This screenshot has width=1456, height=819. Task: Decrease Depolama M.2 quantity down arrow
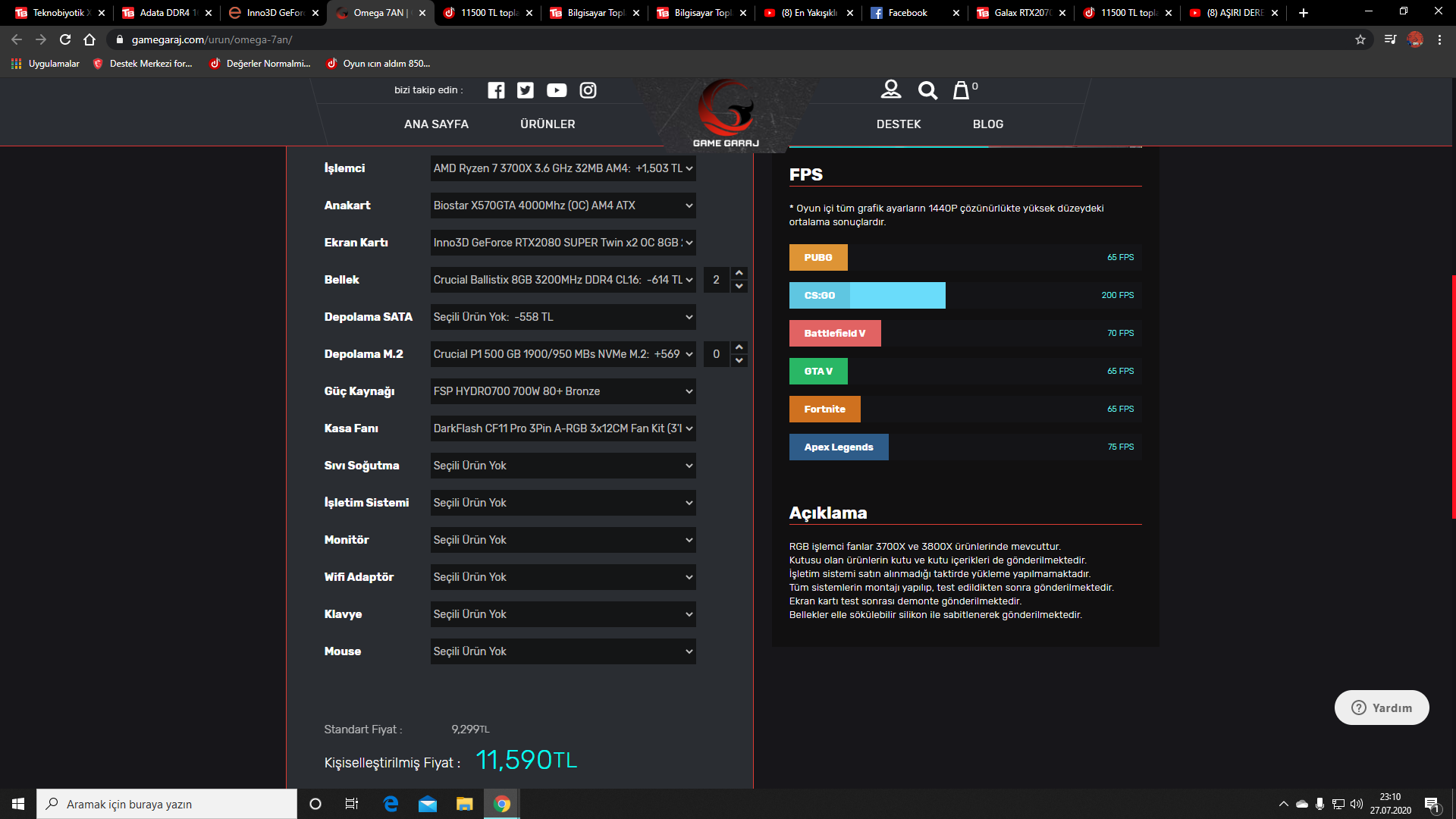(739, 361)
